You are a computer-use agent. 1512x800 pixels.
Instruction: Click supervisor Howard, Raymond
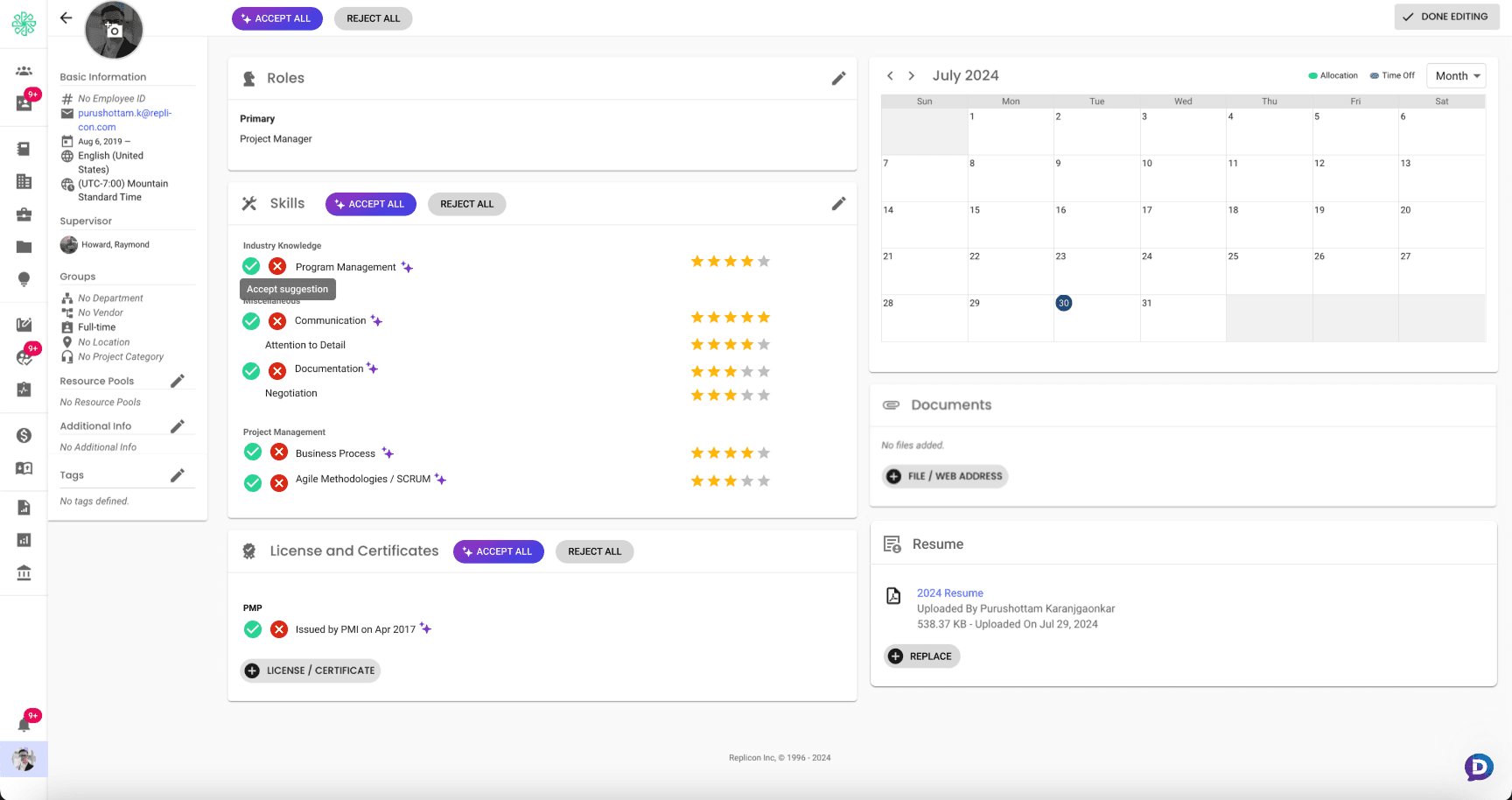pos(105,245)
